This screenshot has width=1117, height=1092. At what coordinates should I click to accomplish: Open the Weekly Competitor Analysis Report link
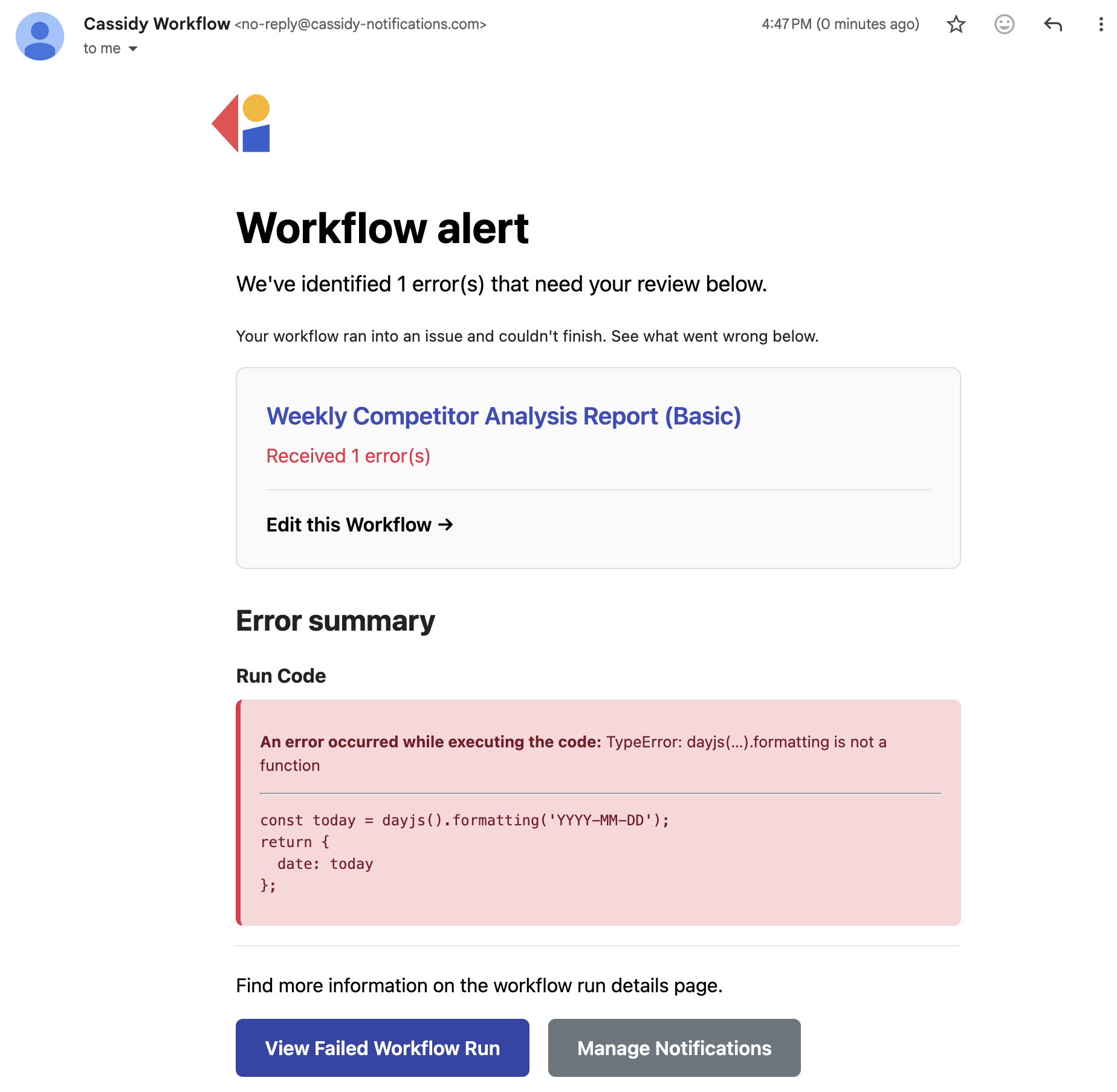[x=503, y=416]
